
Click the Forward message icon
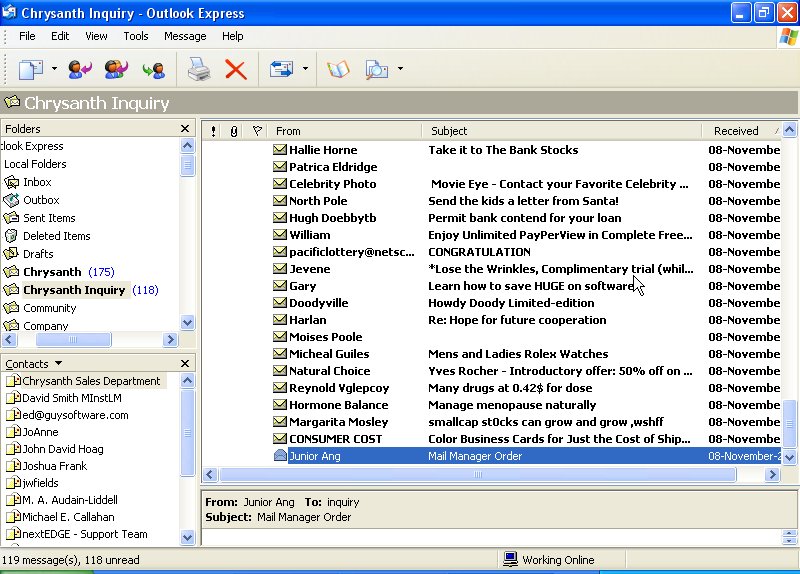click(153, 69)
